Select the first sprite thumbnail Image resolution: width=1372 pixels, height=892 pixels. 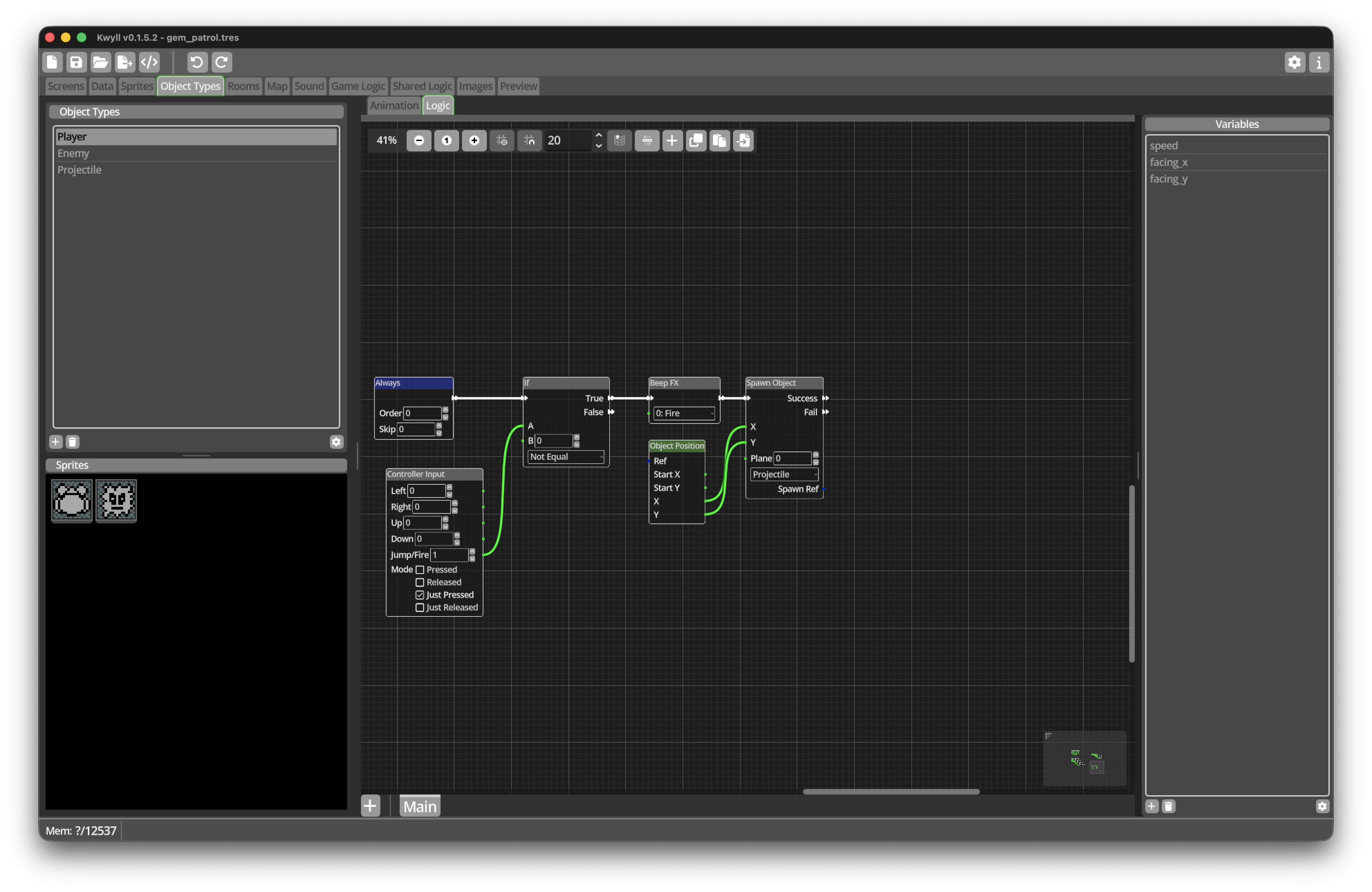tap(72, 501)
